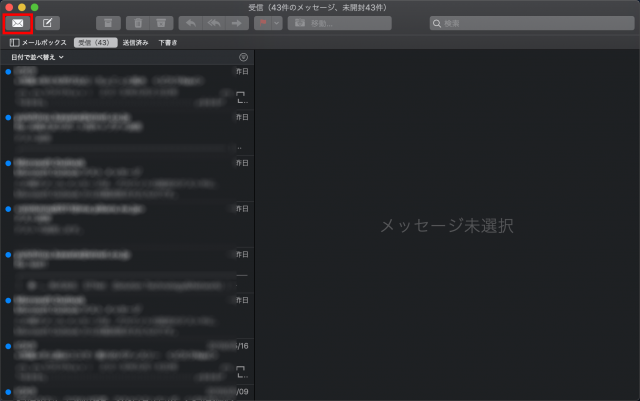Open the 下書き drafts mailbox
Viewport: 640px width, 401px height.
click(168, 43)
